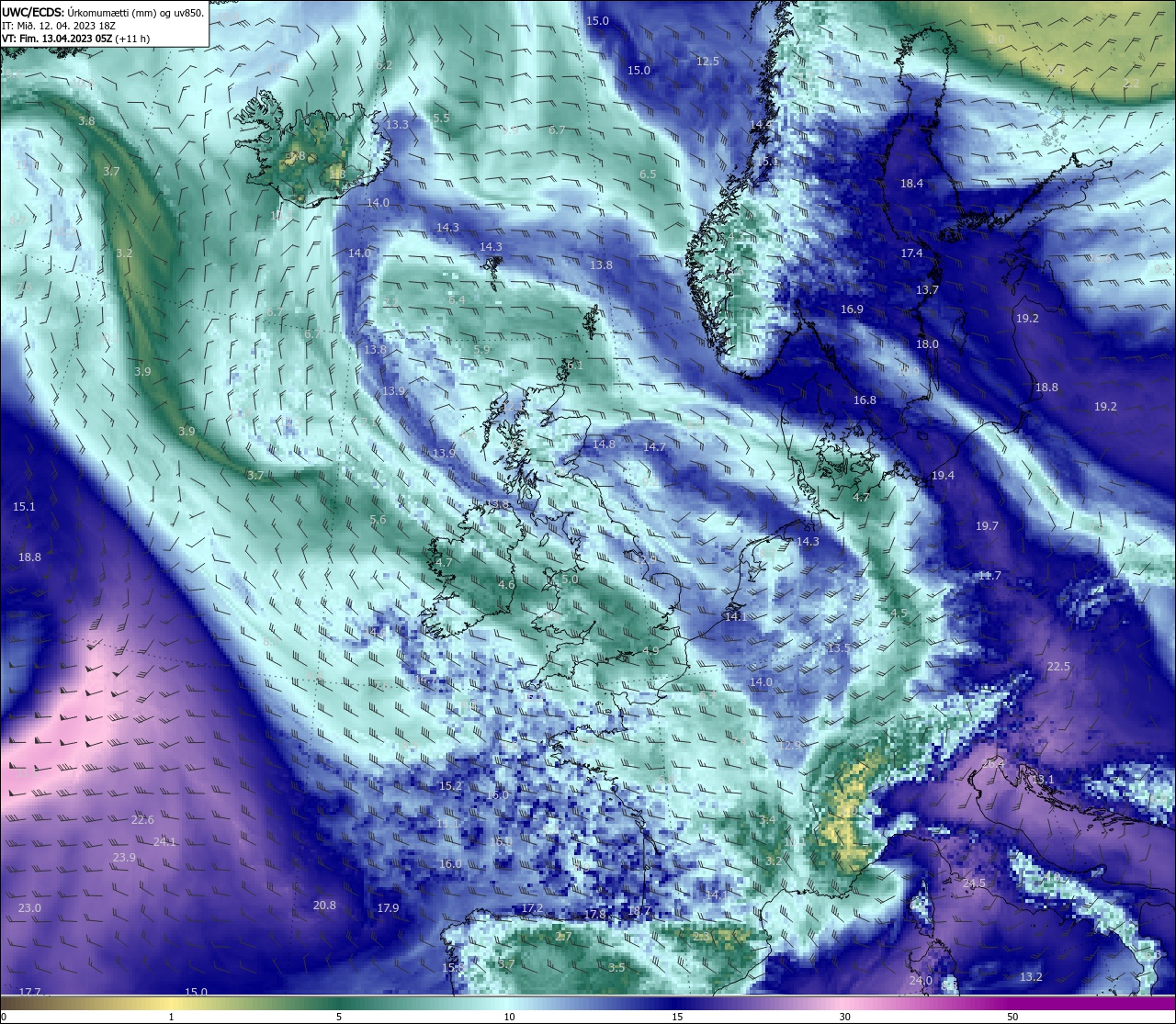Image resolution: width=1176 pixels, height=1024 pixels.
Task: Click the '3.4' value over France
Action: coord(768,820)
